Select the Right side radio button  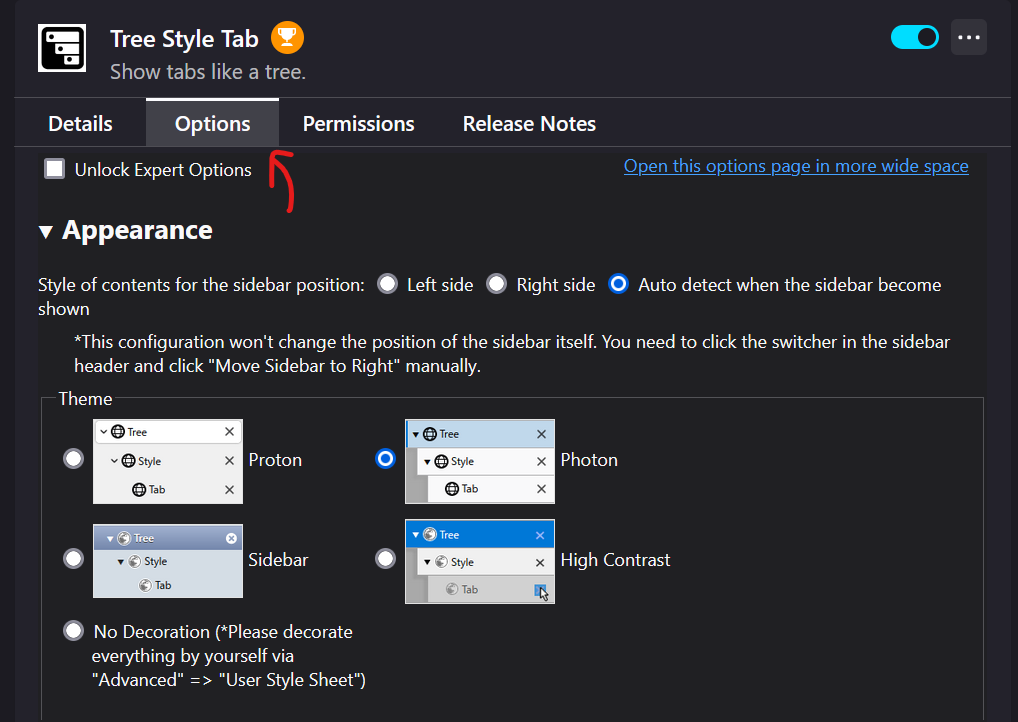[x=496, y=285]
